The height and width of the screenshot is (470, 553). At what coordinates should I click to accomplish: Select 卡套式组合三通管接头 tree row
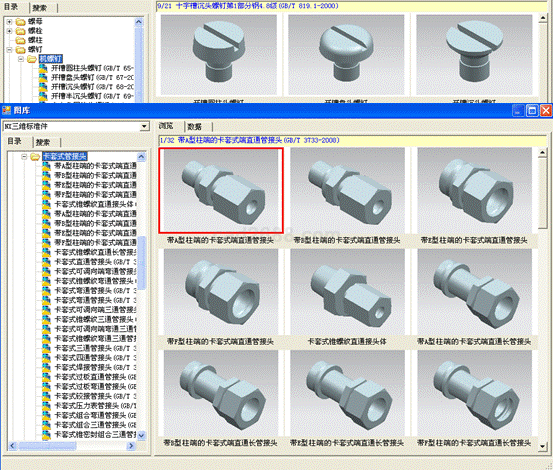tap(95, 425)
